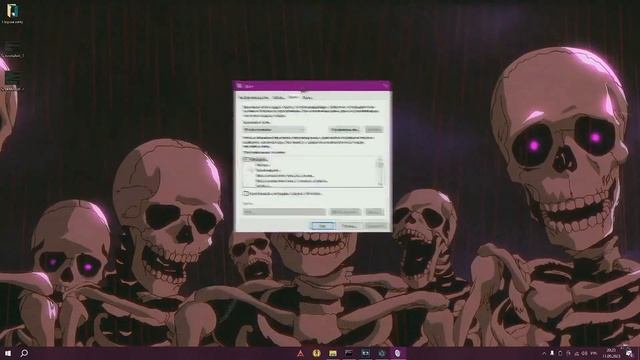The image size is (640, 360).
Task: Open the notification center icon
Action: (629, 353)
